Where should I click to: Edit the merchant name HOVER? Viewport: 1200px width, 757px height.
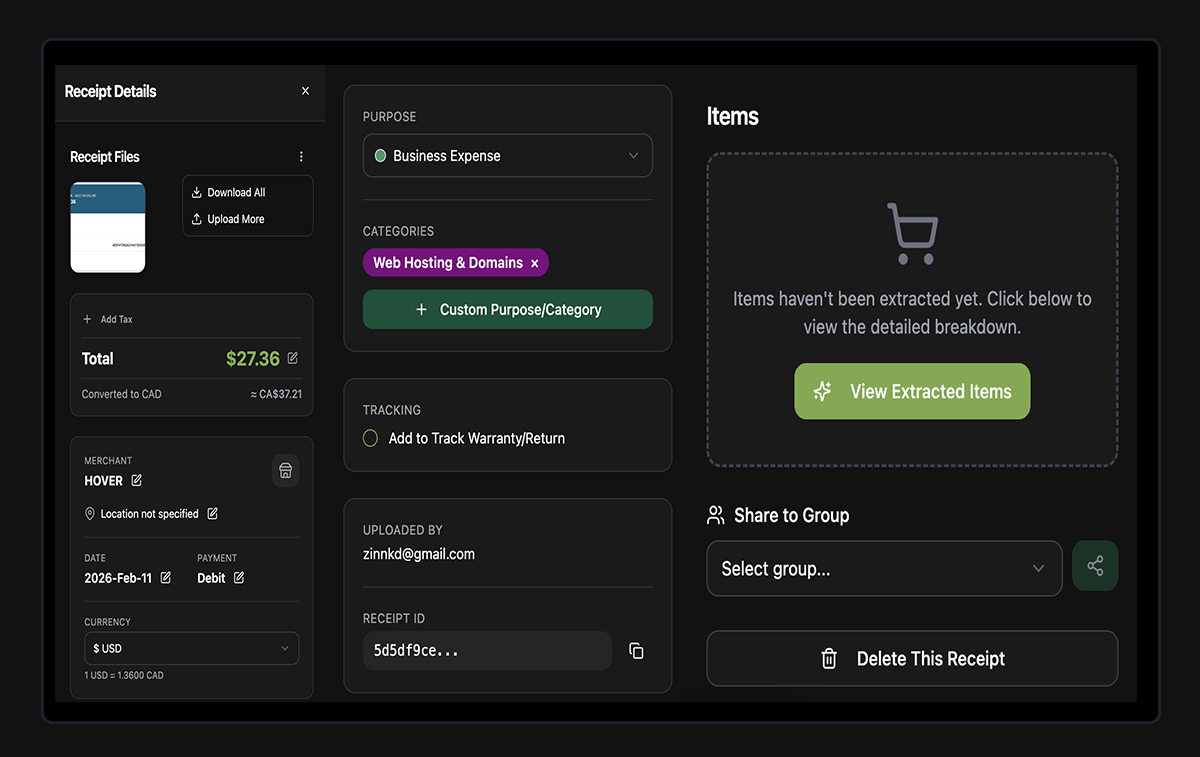133,480
